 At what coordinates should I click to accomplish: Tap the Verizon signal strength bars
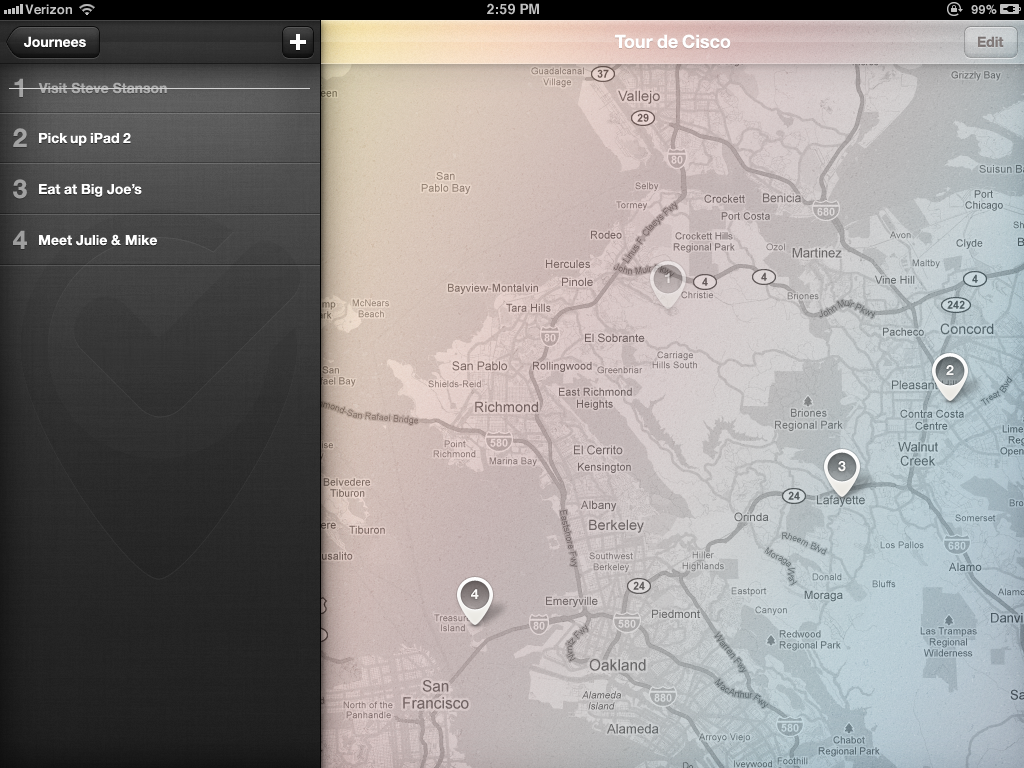coord(13,10)
